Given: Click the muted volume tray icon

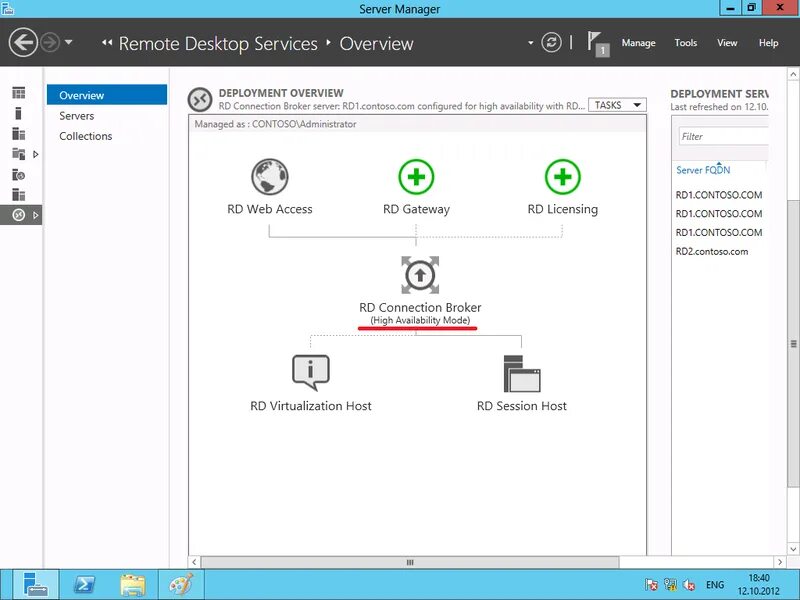Looking at the screenshot, I should click(x=689, y=585).
